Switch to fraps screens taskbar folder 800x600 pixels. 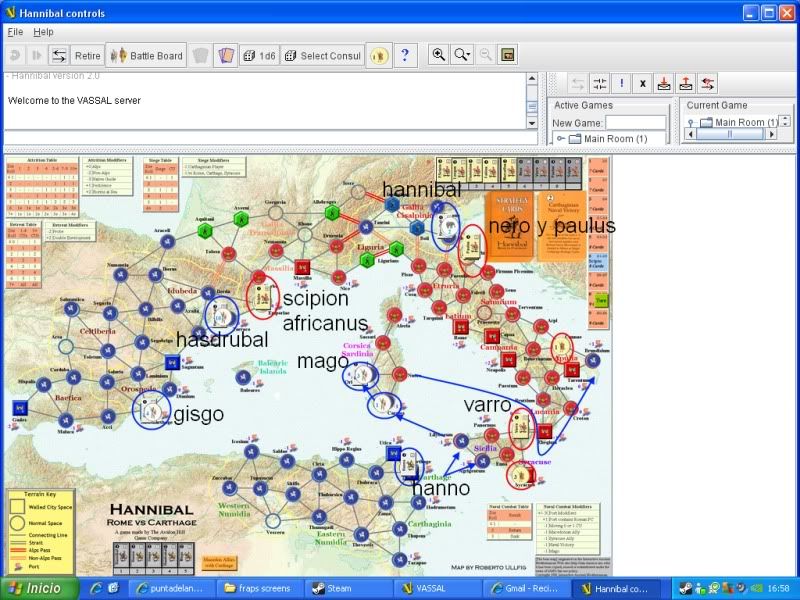(x=260, y=588)
